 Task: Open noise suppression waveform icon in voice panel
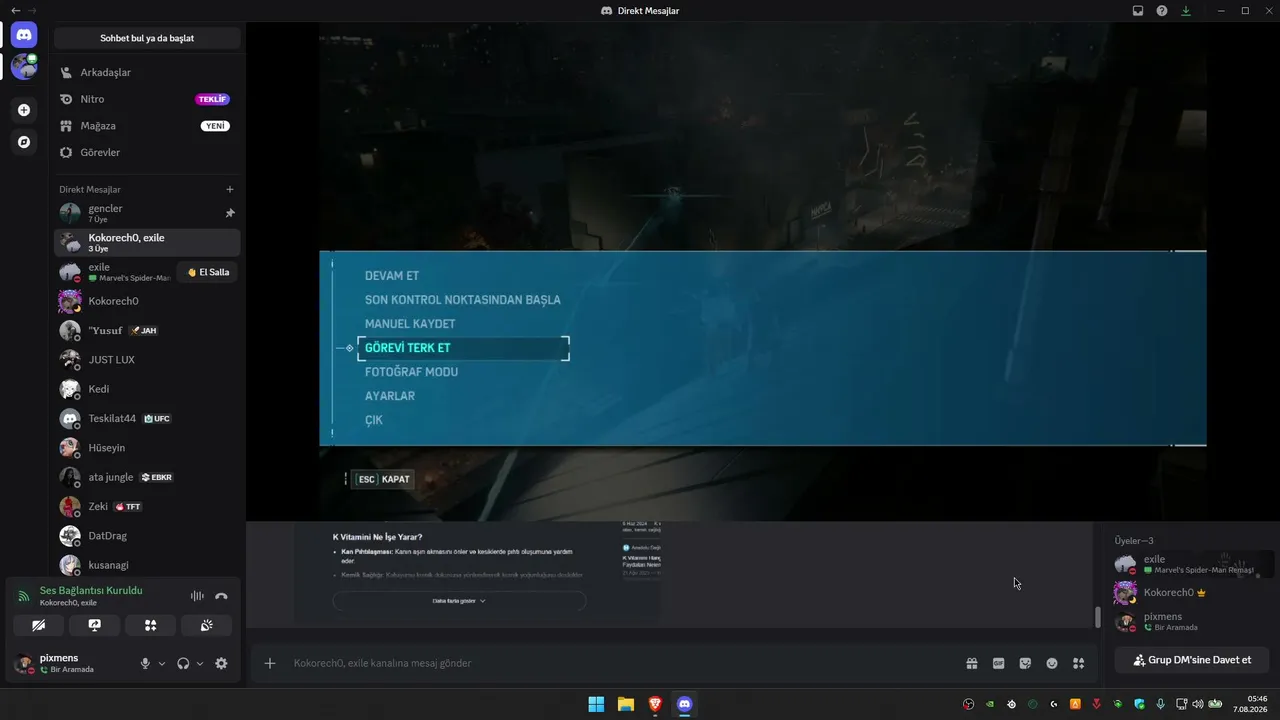(197, 596)
